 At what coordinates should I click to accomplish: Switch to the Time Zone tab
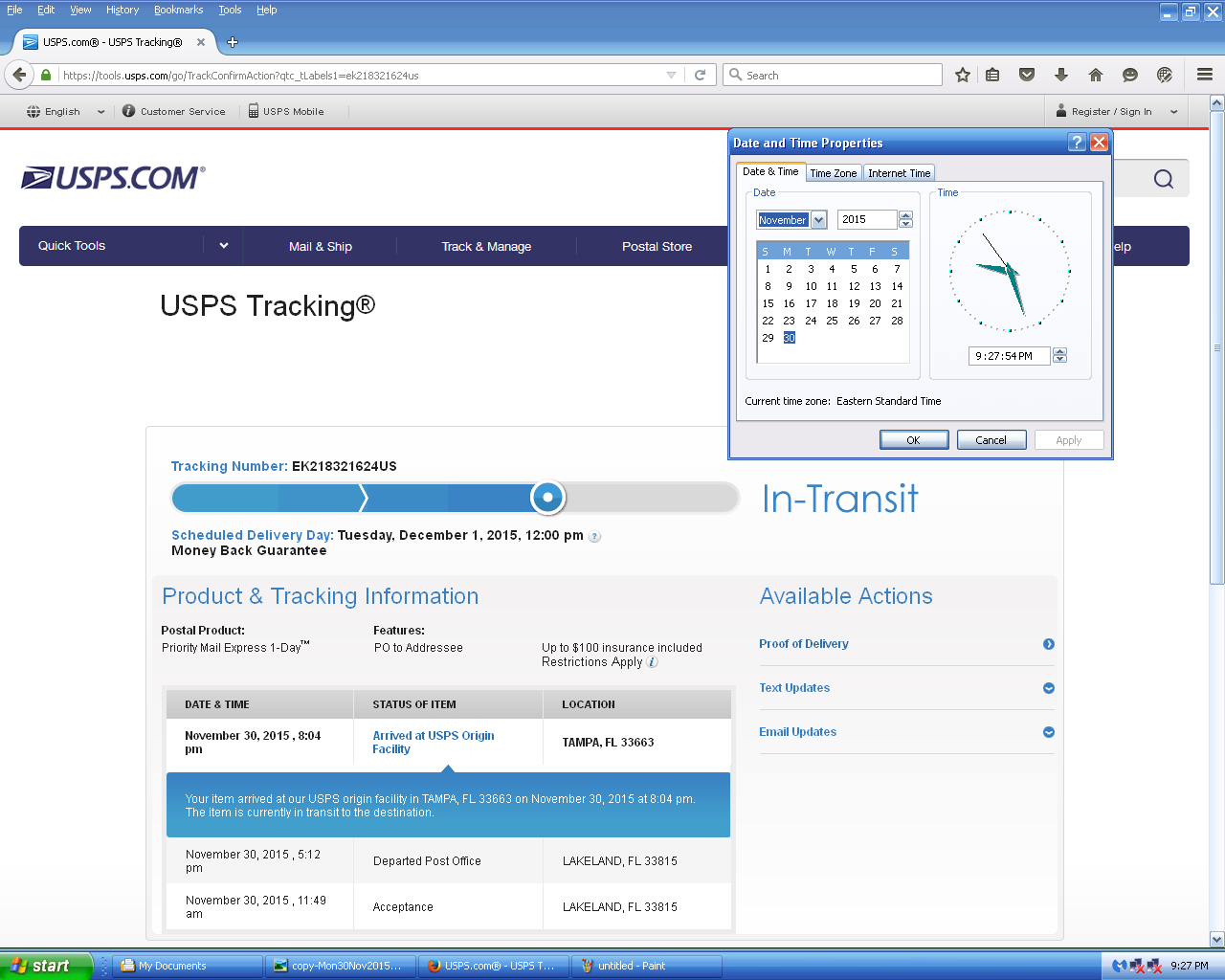833,173
